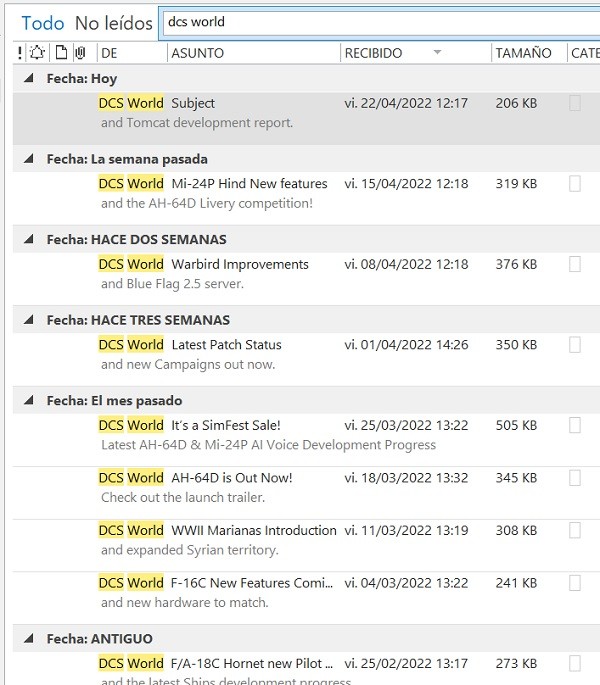This screenshot has height=685, width=600.
Task: Sort by ASUNTO column header
Action: pos(198,53)
